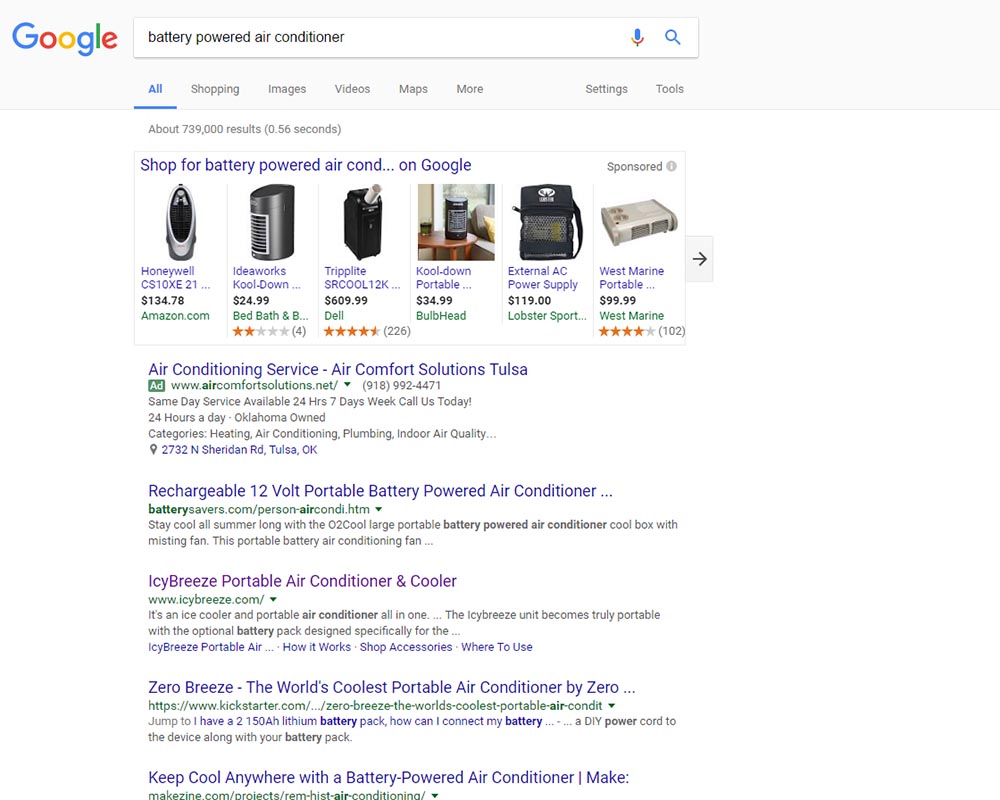
Task: Expand dropdown next to batterysavers.com URL
Action: [x=378, y=509]
